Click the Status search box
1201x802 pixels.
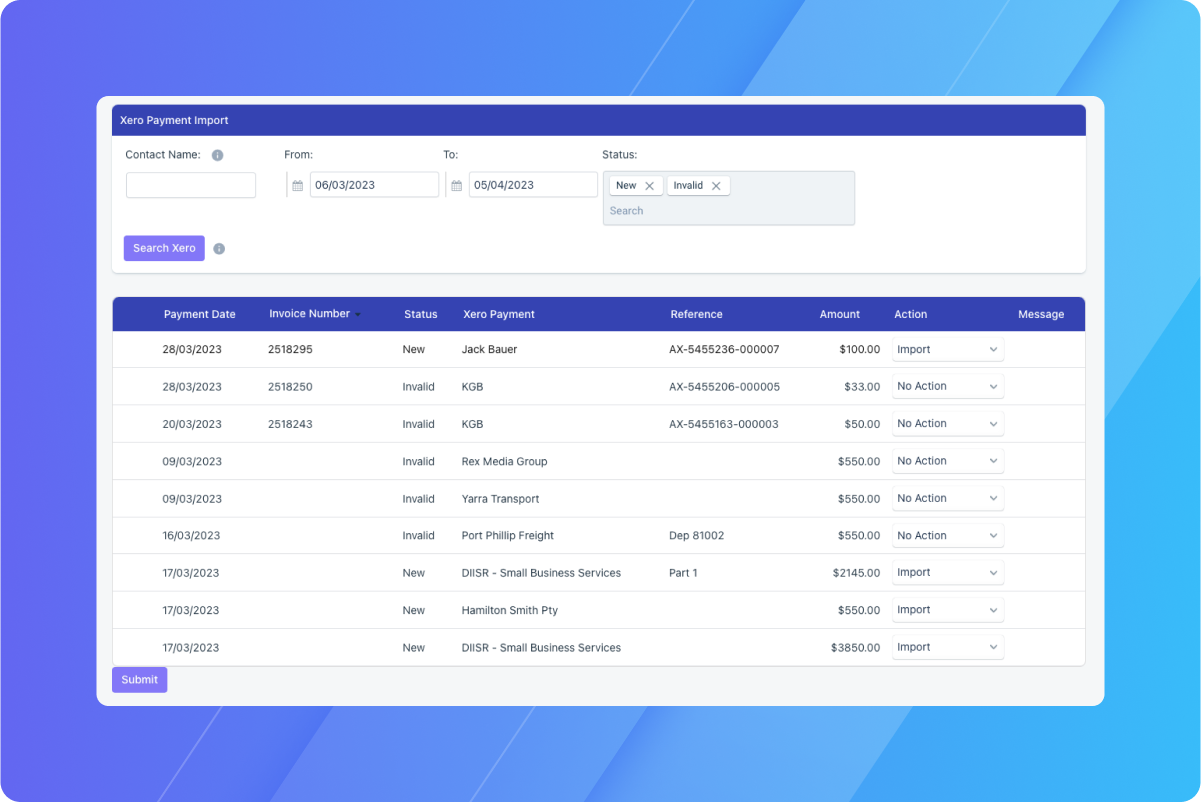(x=728, y=211)
